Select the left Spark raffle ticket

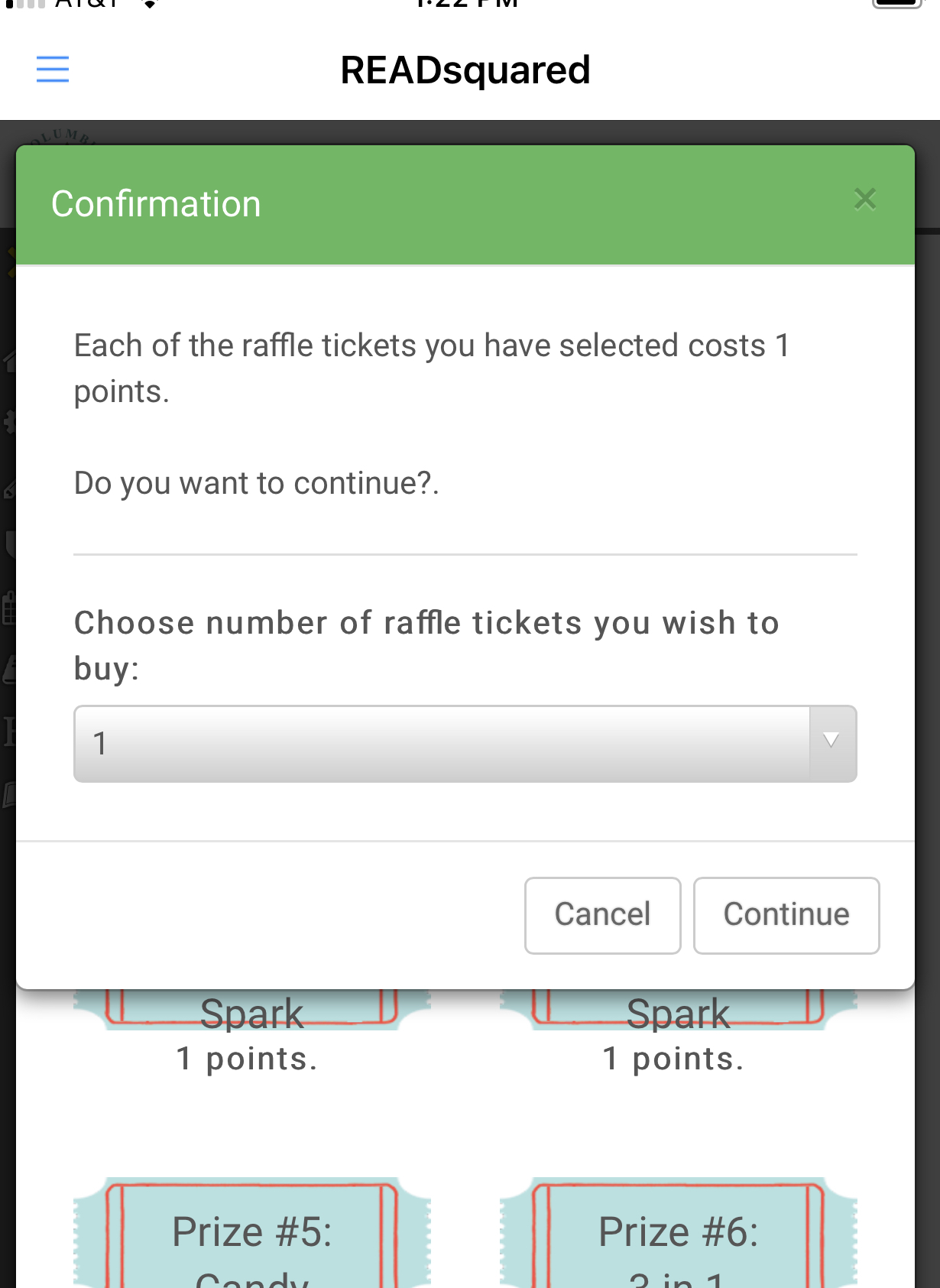coord(251,1011)
